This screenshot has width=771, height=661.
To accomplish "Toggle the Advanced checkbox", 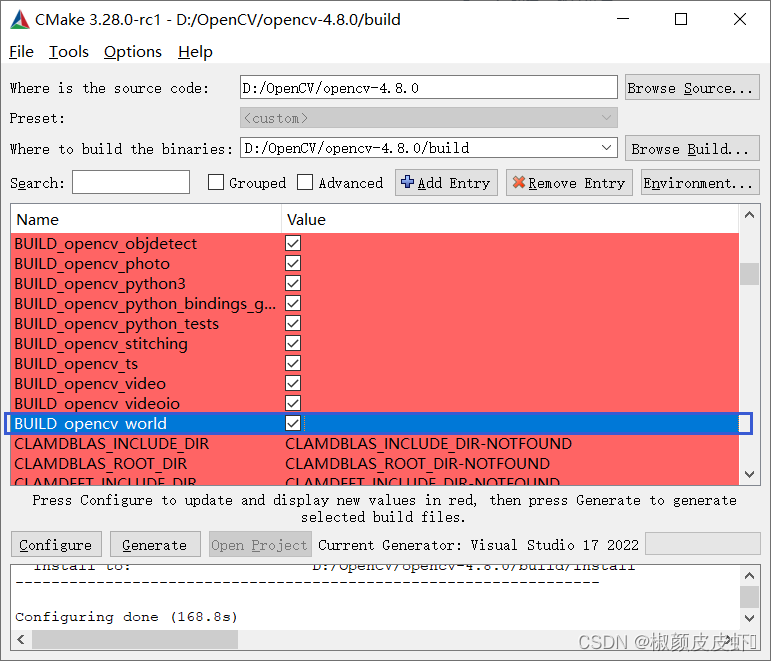I will [x=305, y=182].
